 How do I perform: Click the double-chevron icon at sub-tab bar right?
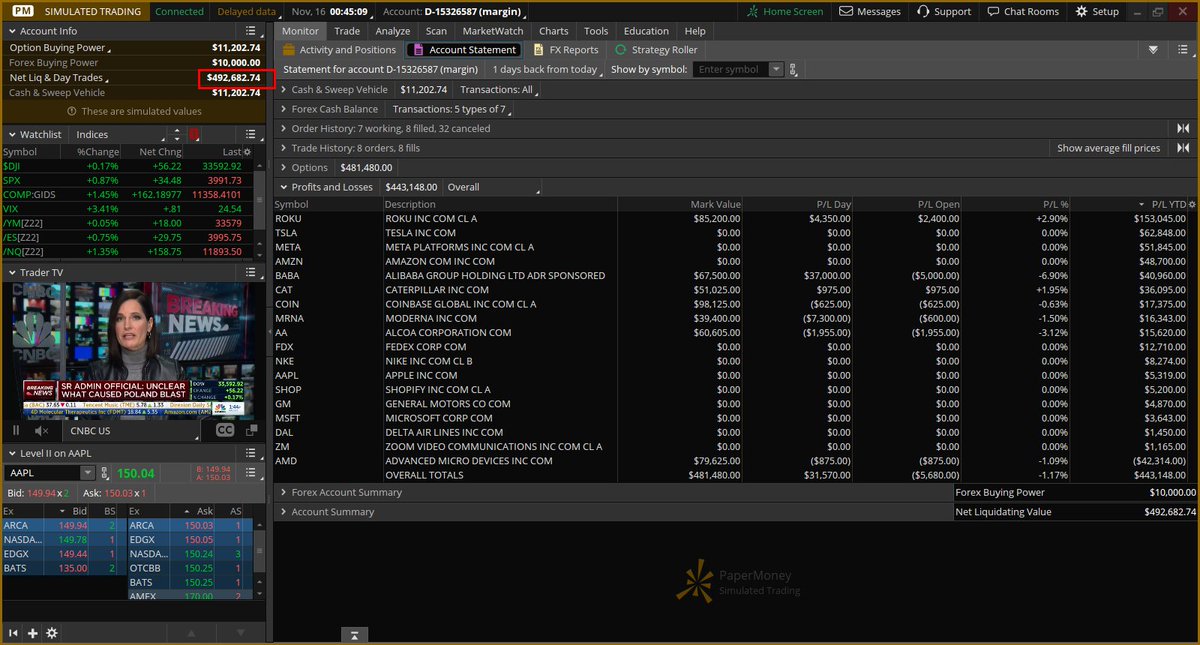[1154, 50]
